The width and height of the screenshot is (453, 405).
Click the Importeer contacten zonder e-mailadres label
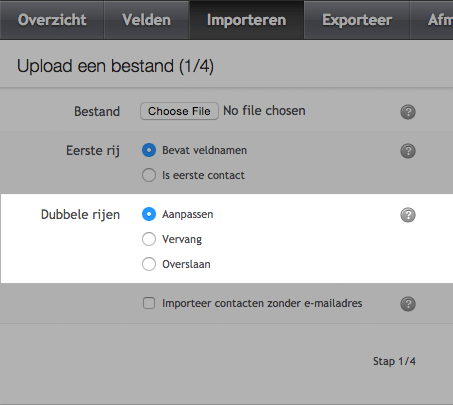click(x=262, y=303)
